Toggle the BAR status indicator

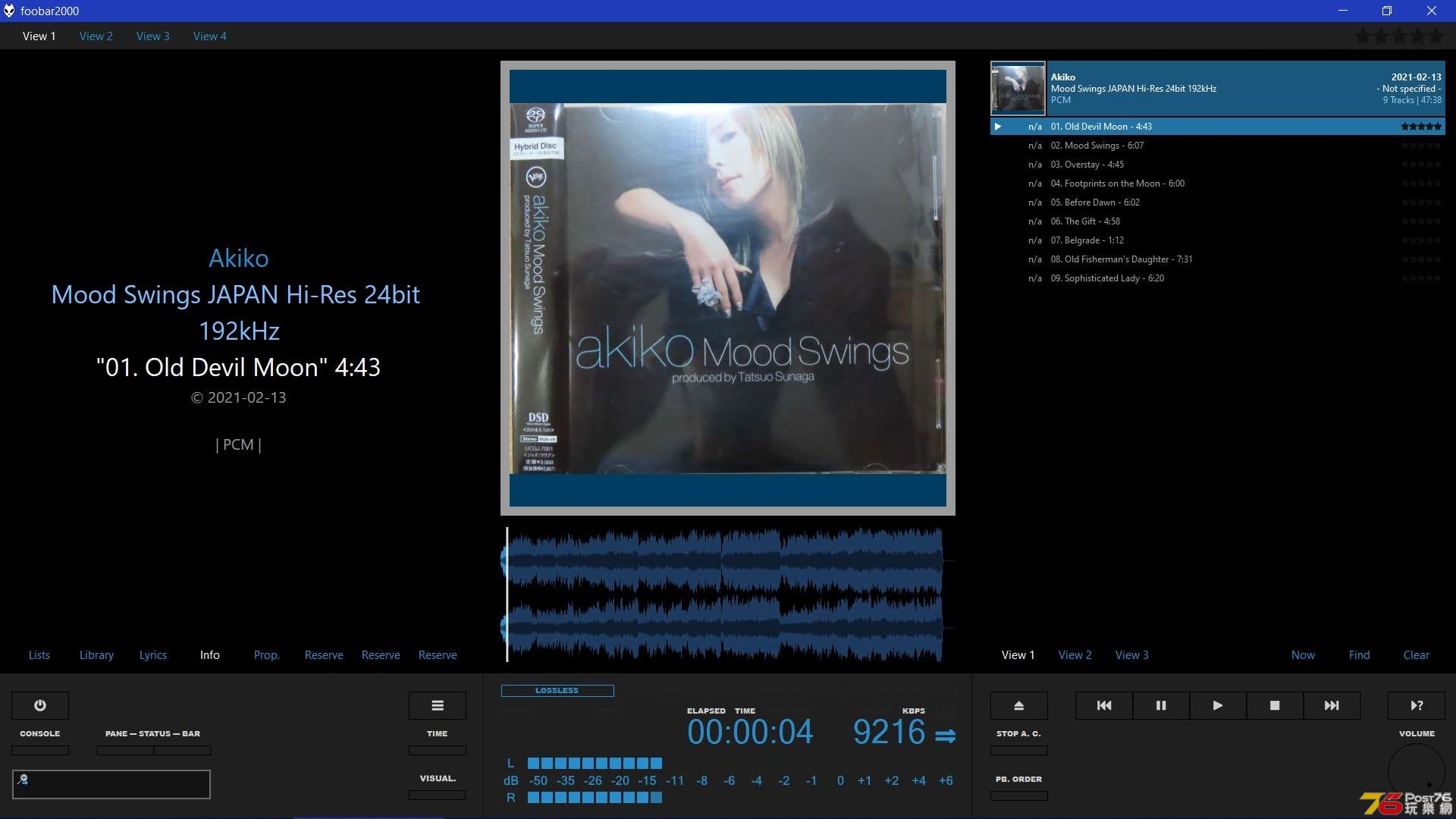183,750
